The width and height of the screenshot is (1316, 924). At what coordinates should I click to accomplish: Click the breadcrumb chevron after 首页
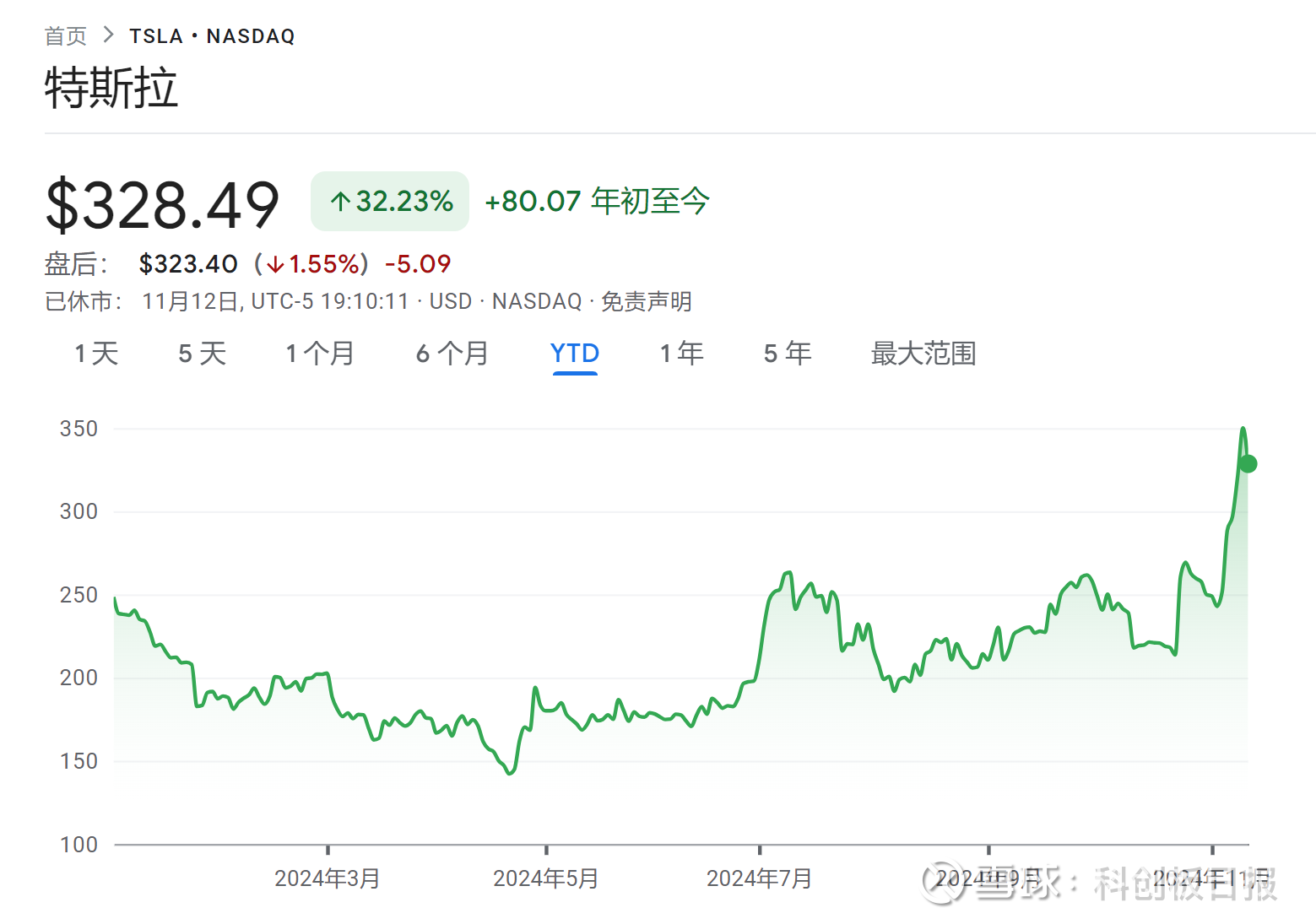click(108, 35)
